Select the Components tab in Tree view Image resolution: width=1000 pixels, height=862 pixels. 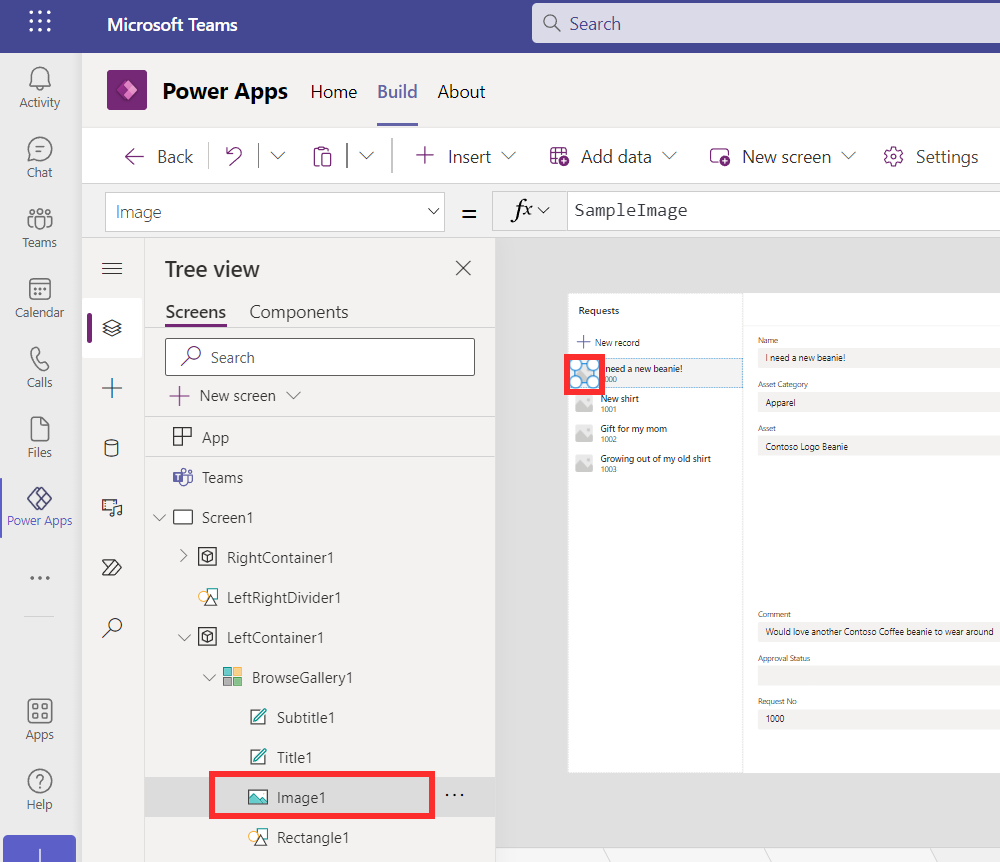tap(298, 312)
